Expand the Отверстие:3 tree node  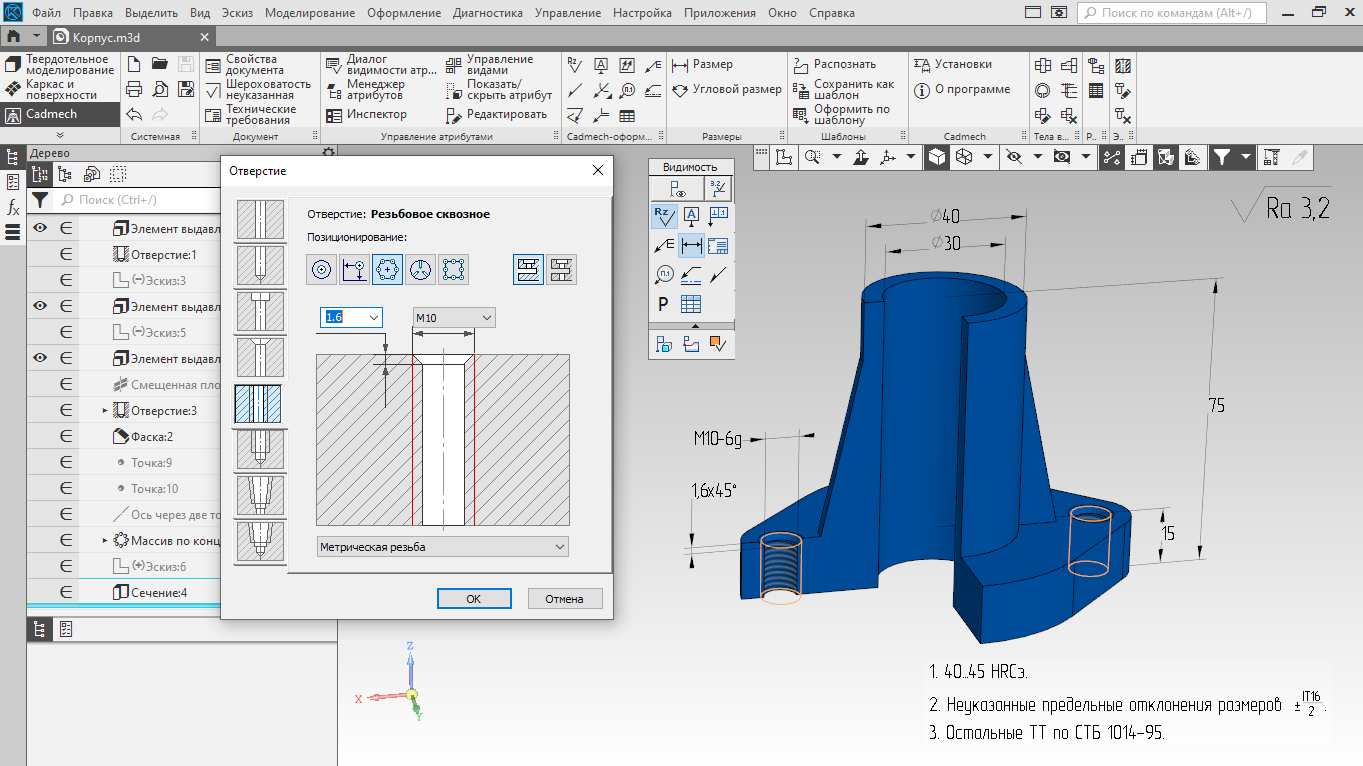(105, 411)
